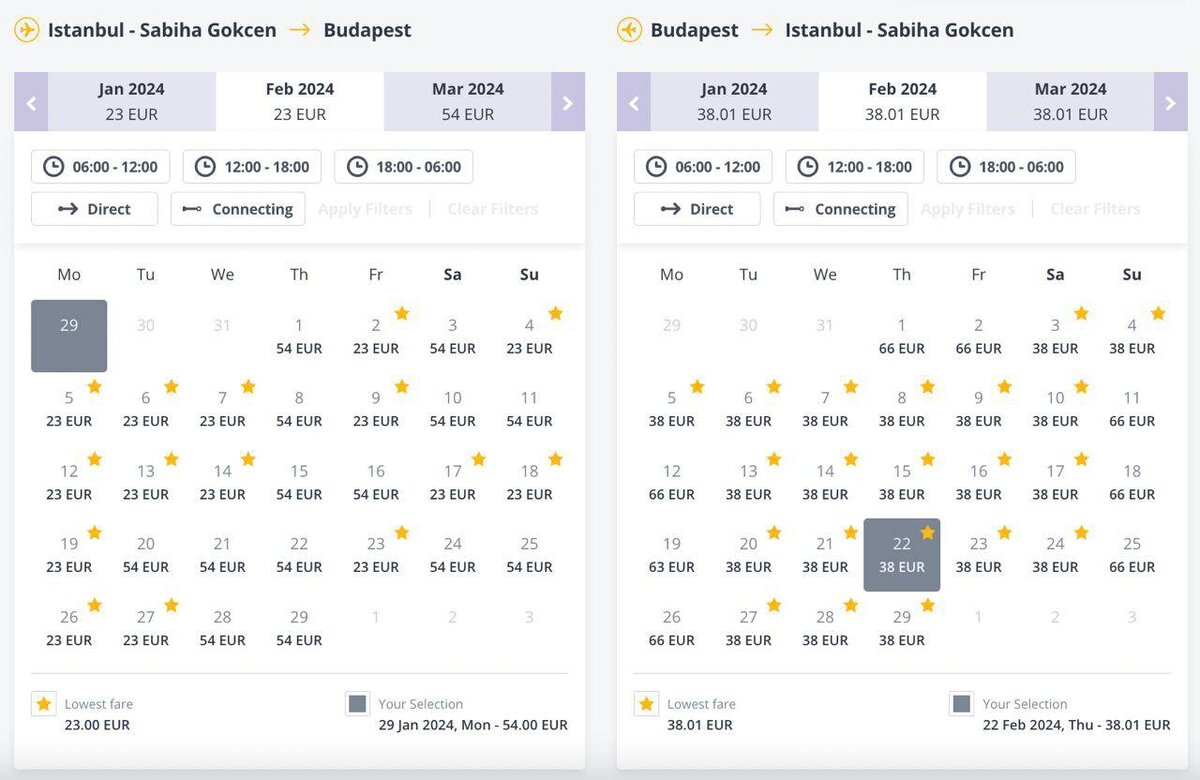Toggle 18:00 - 06:00 filter for Budapest departure
This screenshot has width=1200, height=780.
coord(1006,167)
